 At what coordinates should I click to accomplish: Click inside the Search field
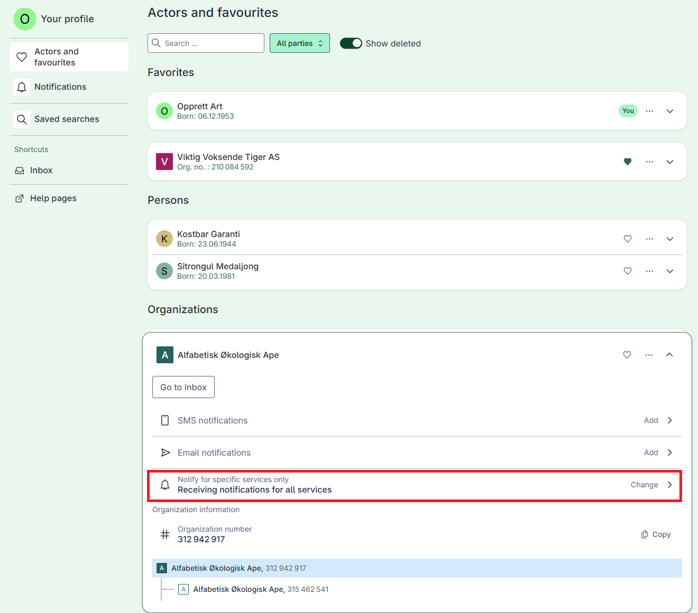pos(206,43)
